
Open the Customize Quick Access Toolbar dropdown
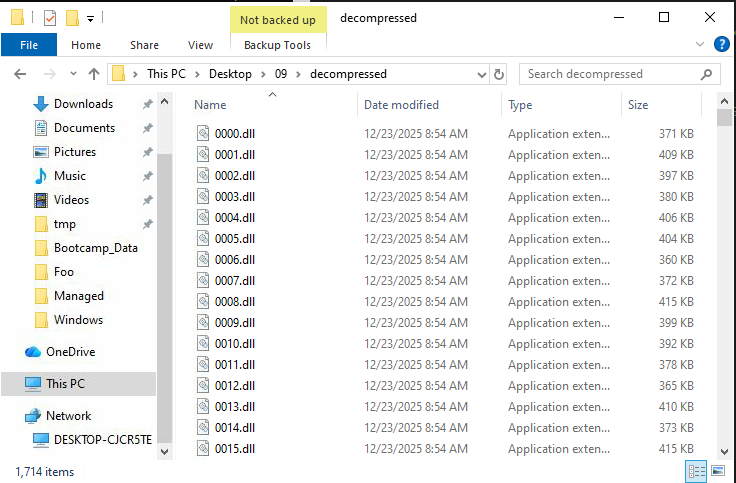coord(90,18)
